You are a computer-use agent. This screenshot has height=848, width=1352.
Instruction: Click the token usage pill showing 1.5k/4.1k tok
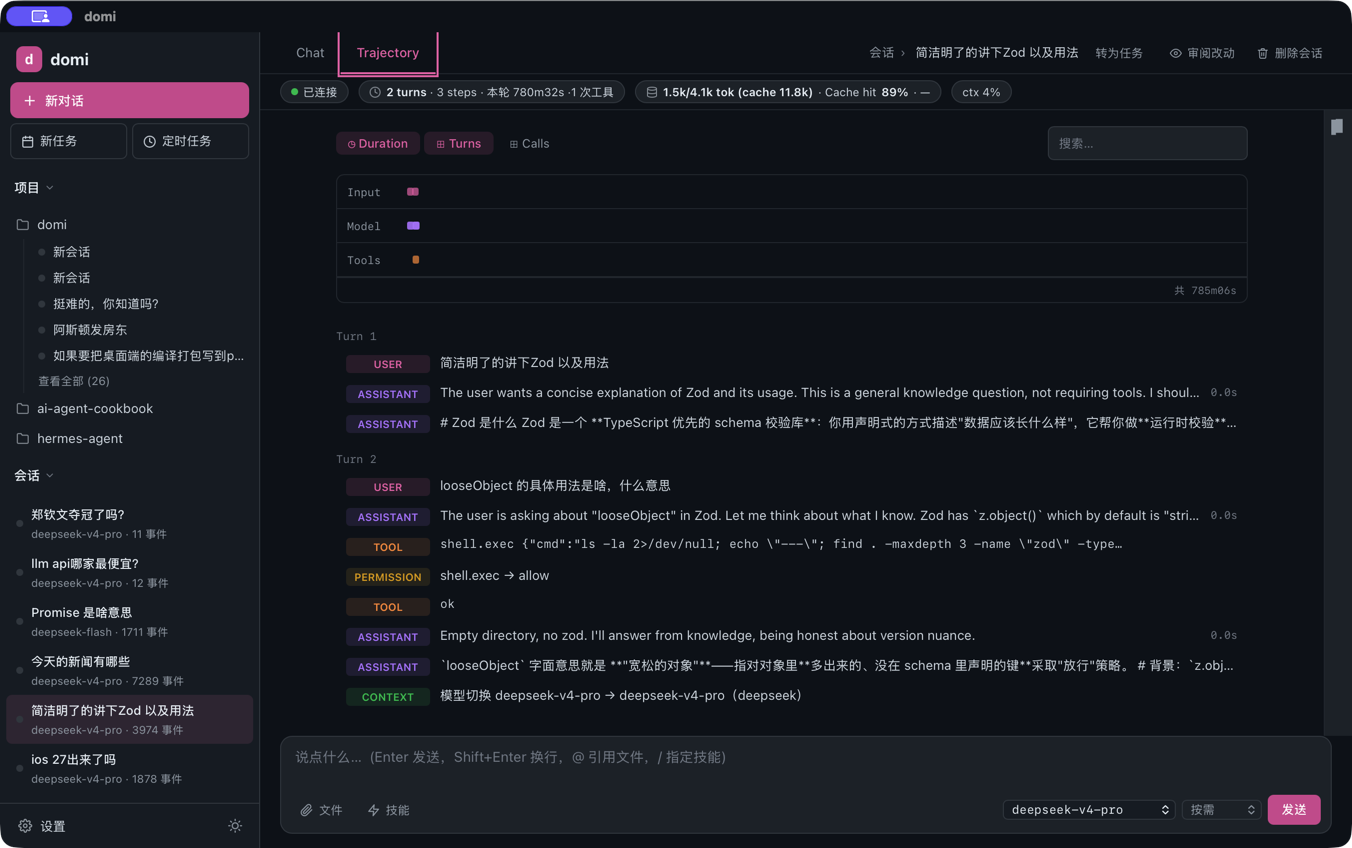(x=788, y=92)
